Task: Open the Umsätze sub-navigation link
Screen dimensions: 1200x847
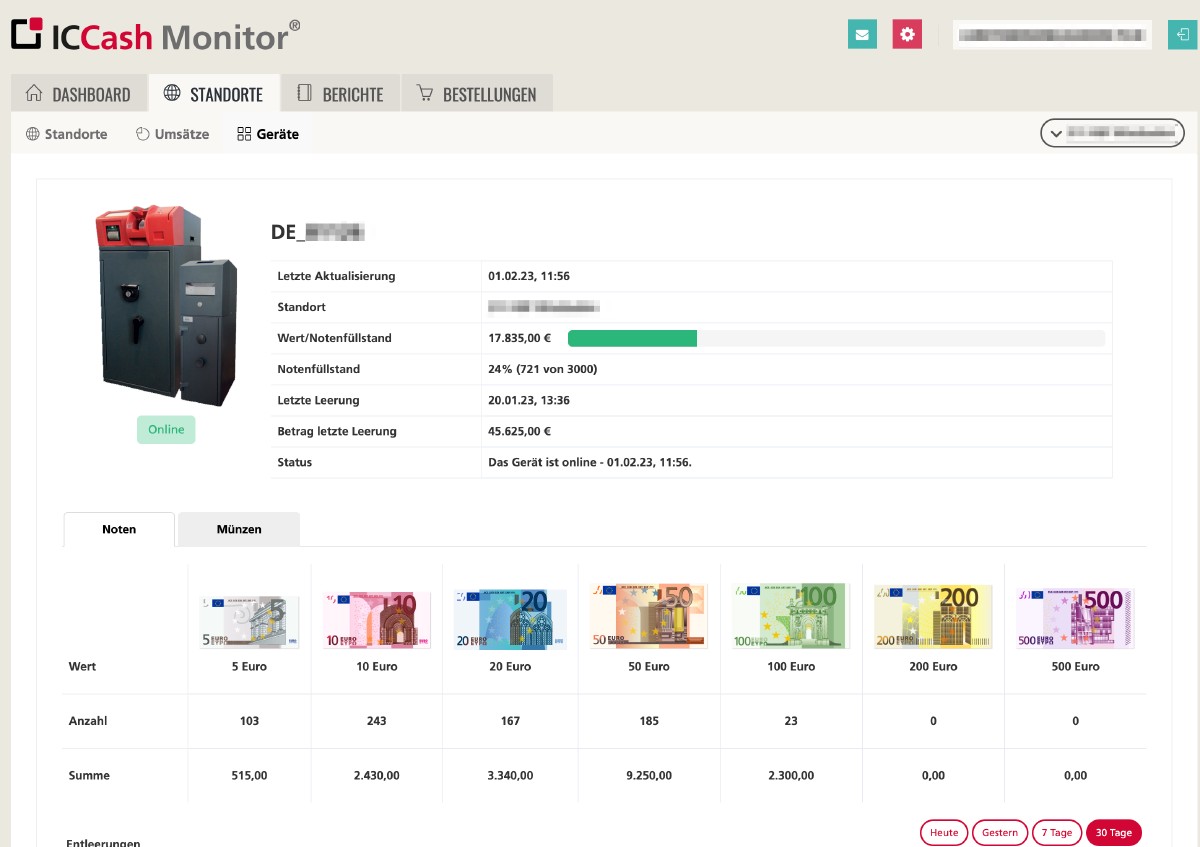Action: pyautogui.click(x=172, y=134)
